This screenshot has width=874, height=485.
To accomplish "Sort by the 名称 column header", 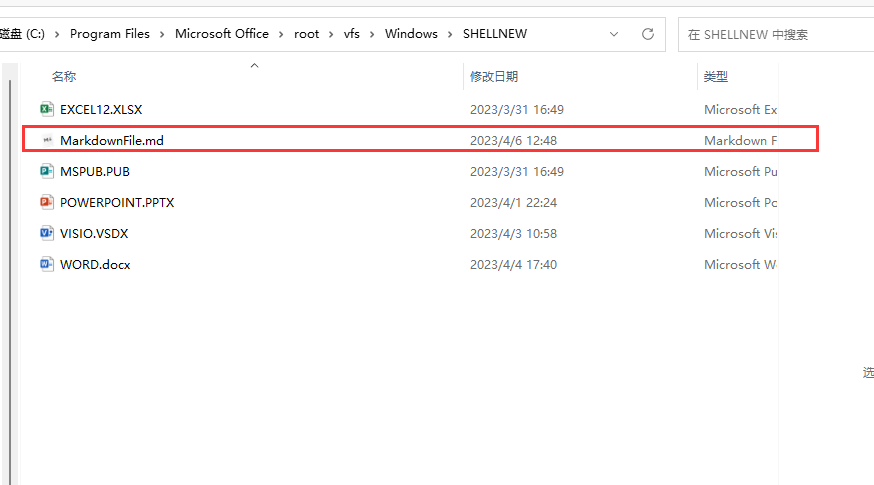I will pos(64,76).
